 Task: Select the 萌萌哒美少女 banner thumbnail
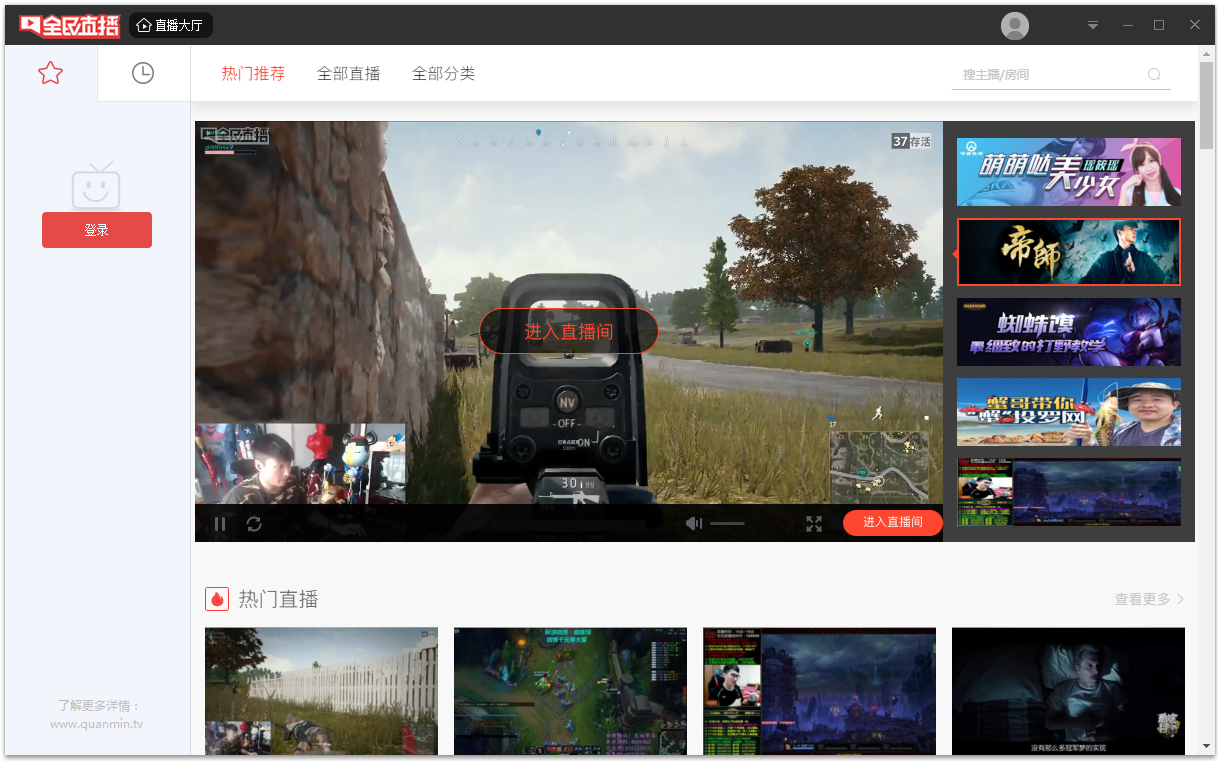[x=1068, y=172]
